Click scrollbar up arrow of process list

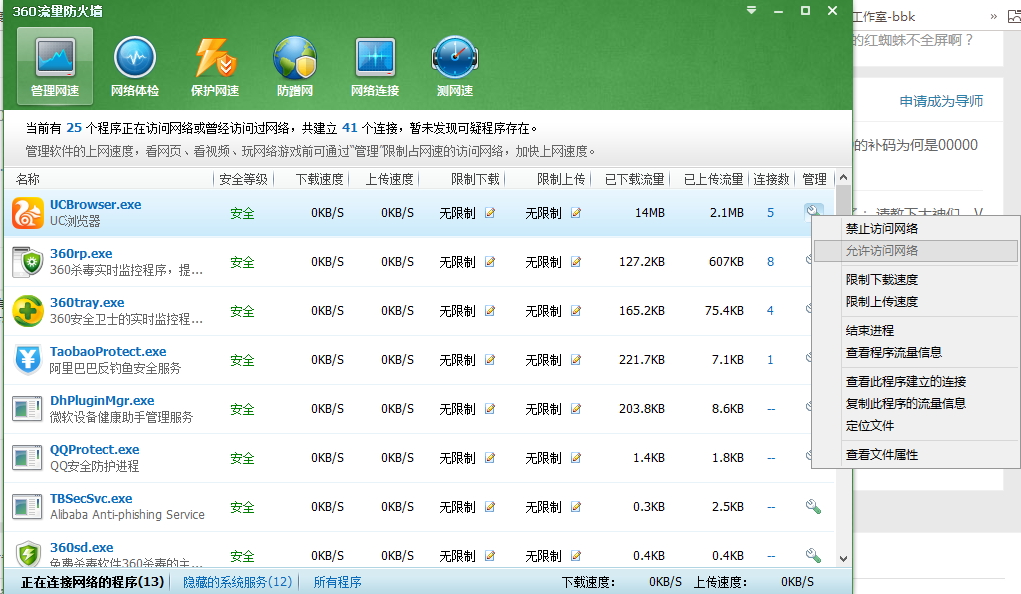[843, 177]
